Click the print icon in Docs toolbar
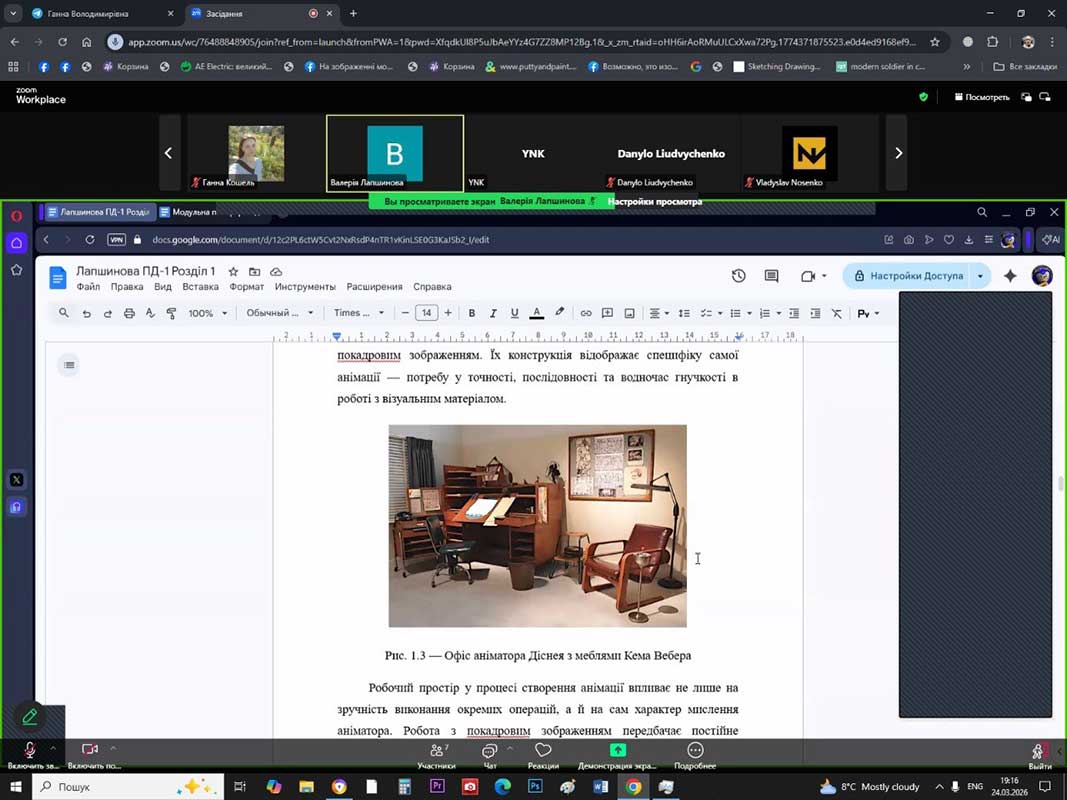1067x800 pixels. [129, 313]
